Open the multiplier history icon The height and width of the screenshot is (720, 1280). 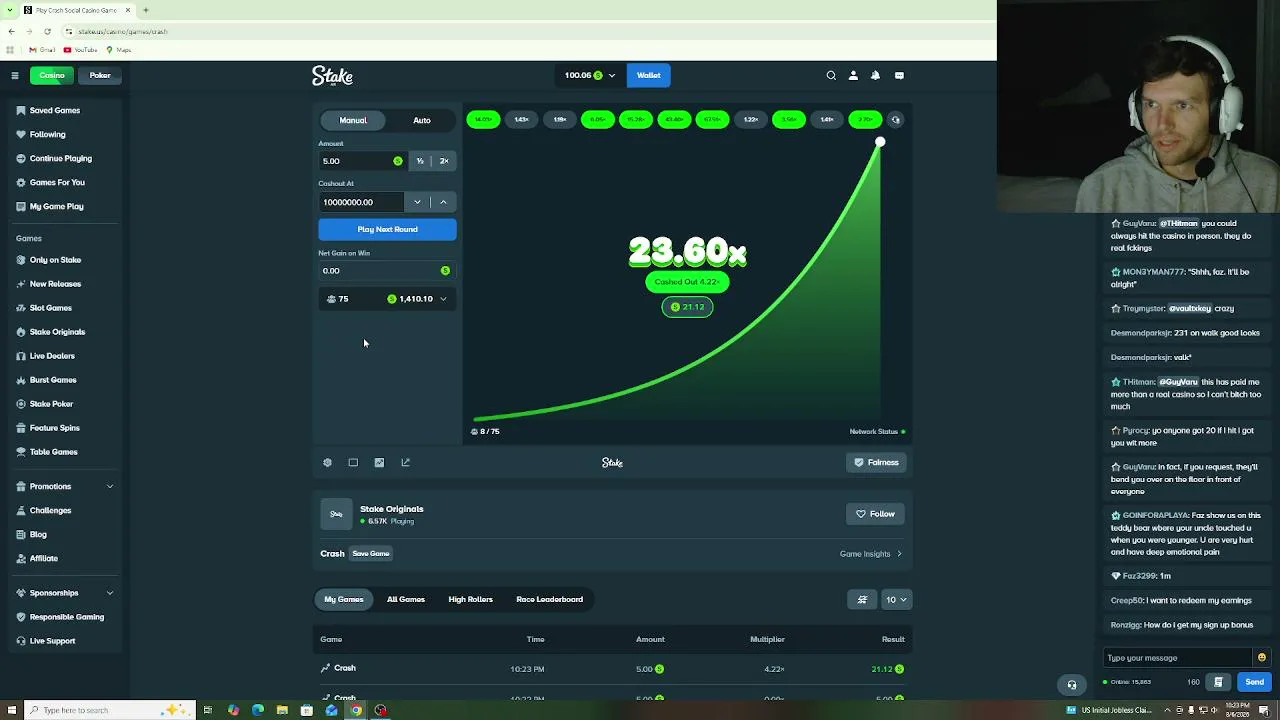tap(896, 120)
